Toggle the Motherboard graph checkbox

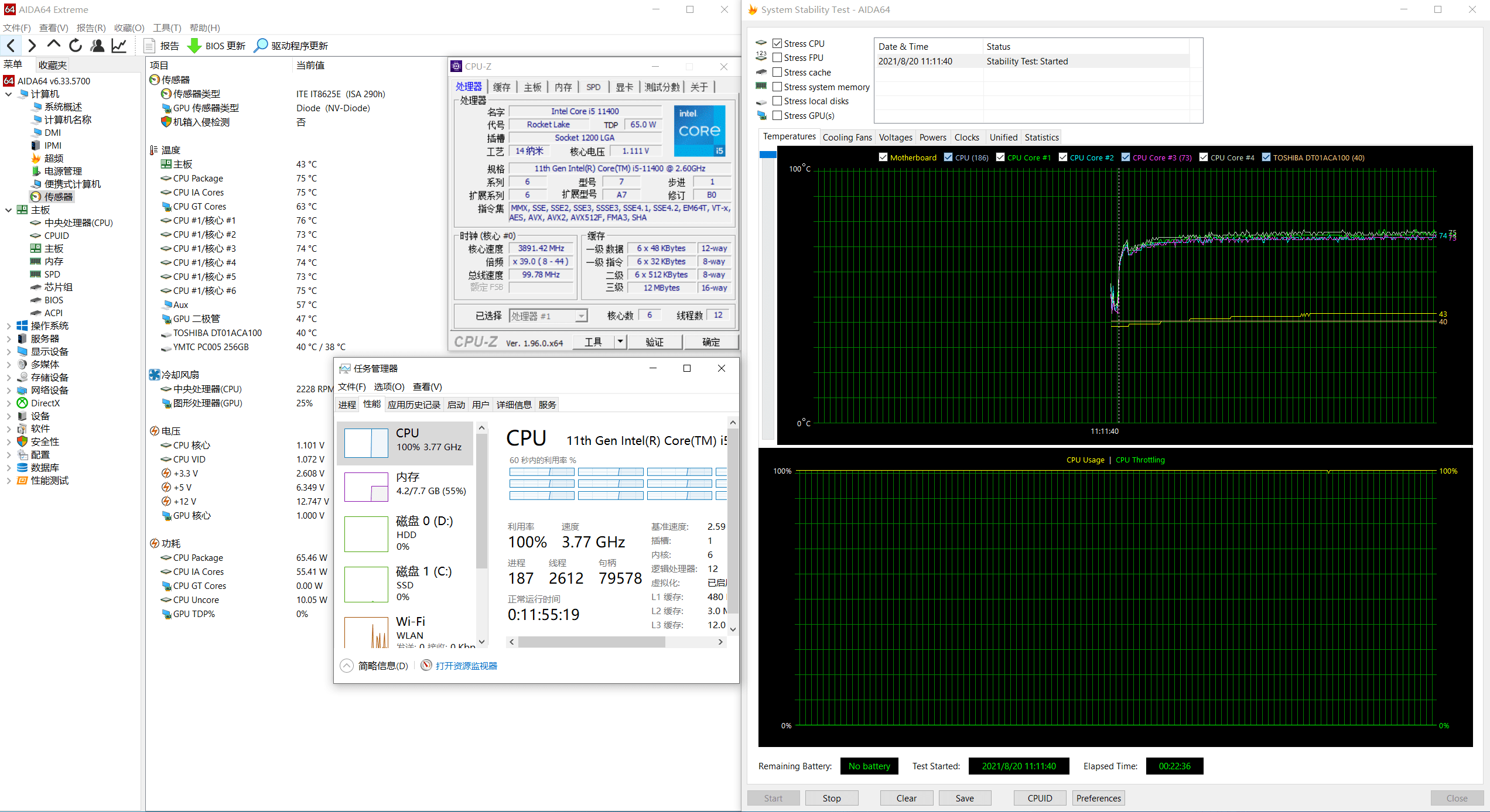[883, 157]
